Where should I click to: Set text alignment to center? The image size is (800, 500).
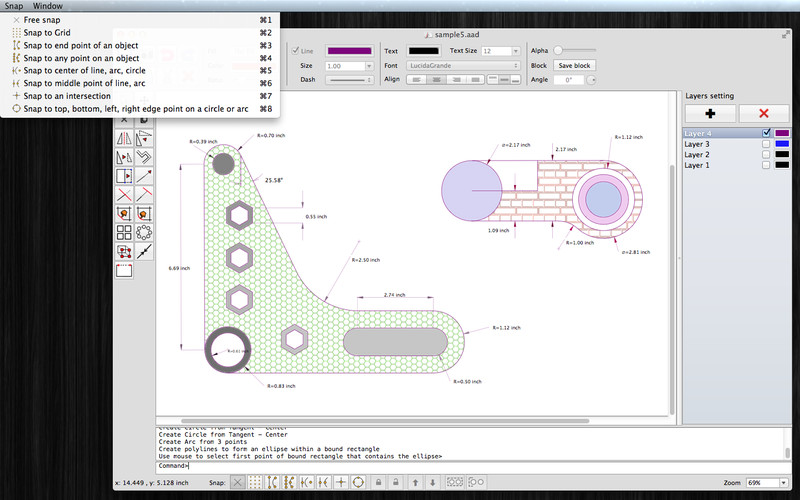coord(436,80)
